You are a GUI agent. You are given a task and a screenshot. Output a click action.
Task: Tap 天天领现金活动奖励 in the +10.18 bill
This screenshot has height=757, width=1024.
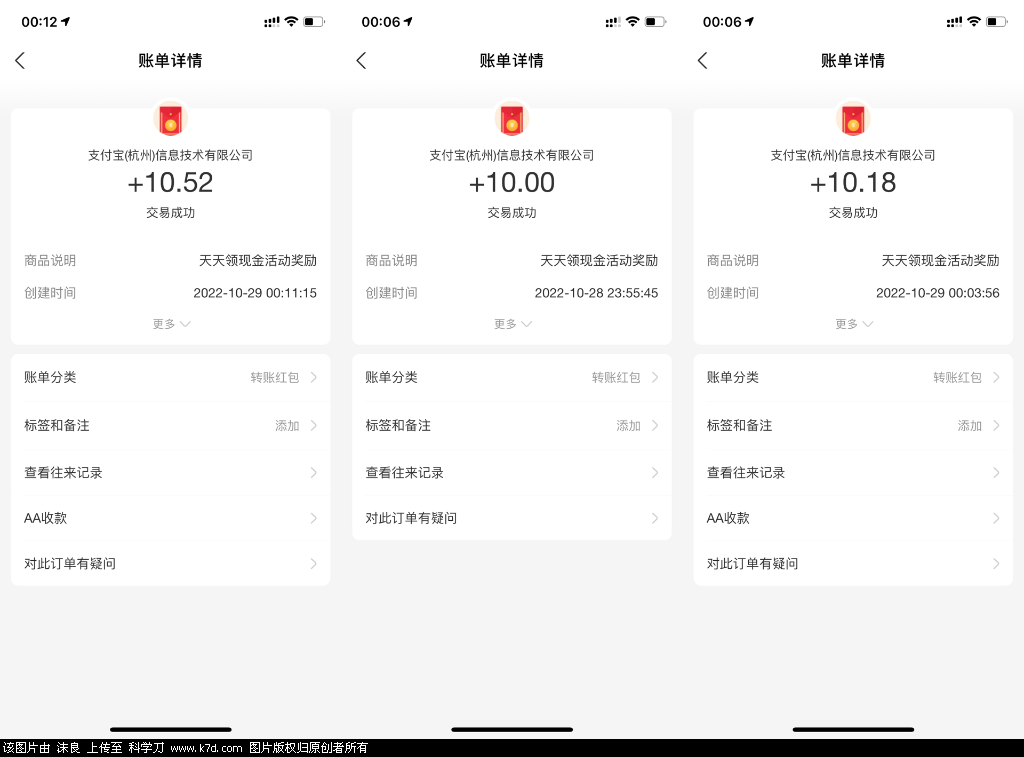[940, 261]
